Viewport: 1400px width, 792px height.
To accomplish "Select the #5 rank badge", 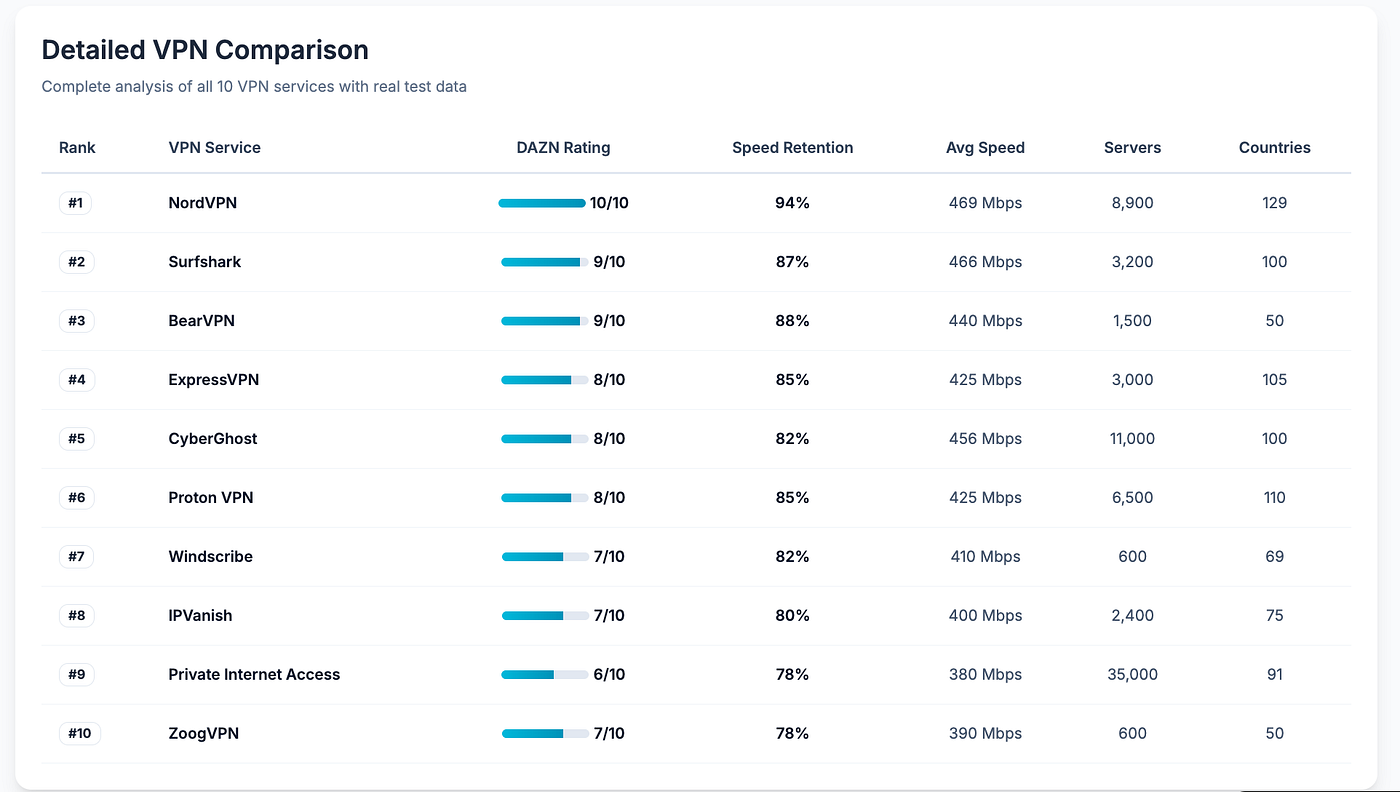I will click(x=76, y=439).
